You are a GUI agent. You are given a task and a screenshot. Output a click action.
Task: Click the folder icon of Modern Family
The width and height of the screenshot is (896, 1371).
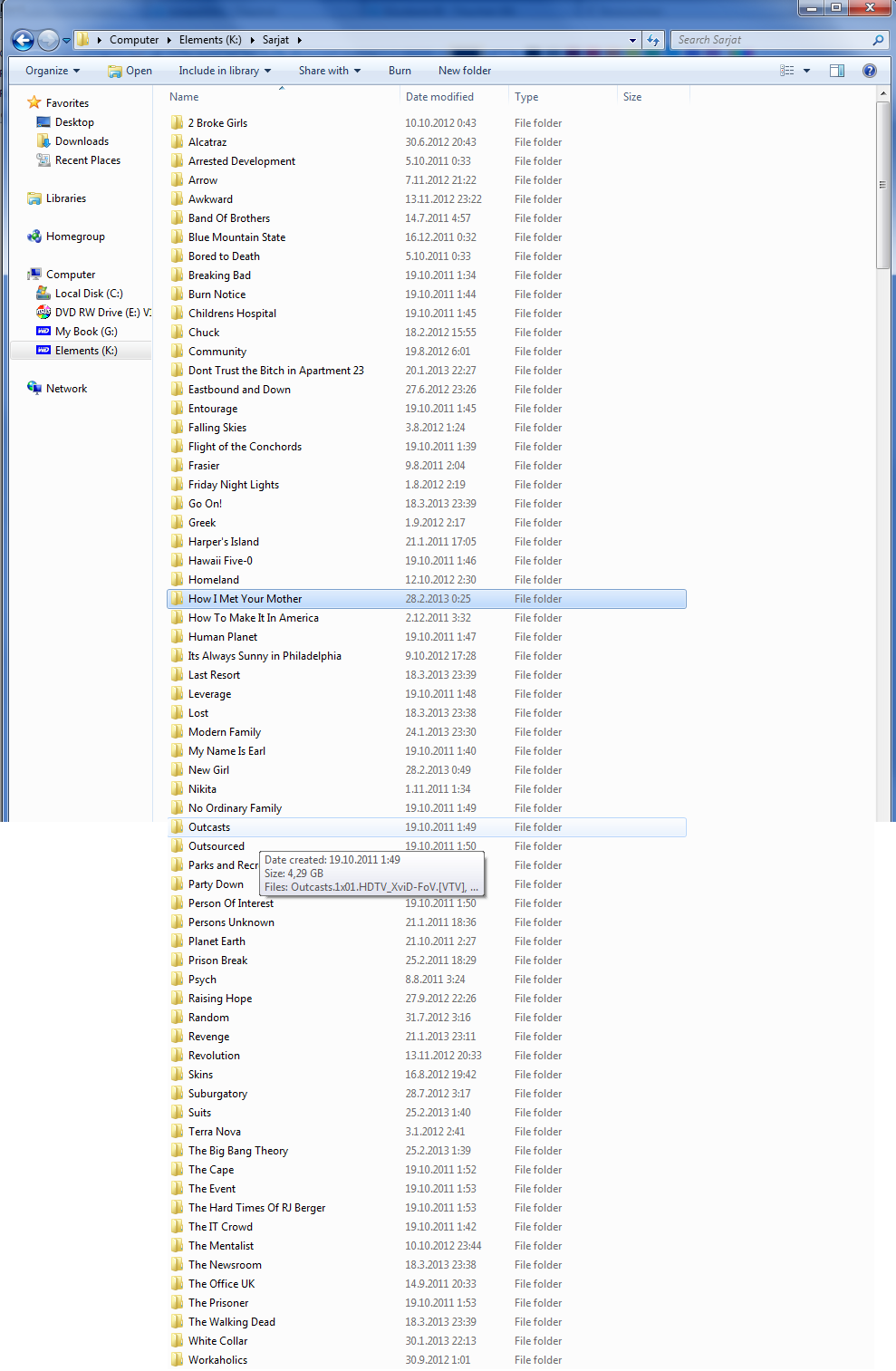click(178, 731)
